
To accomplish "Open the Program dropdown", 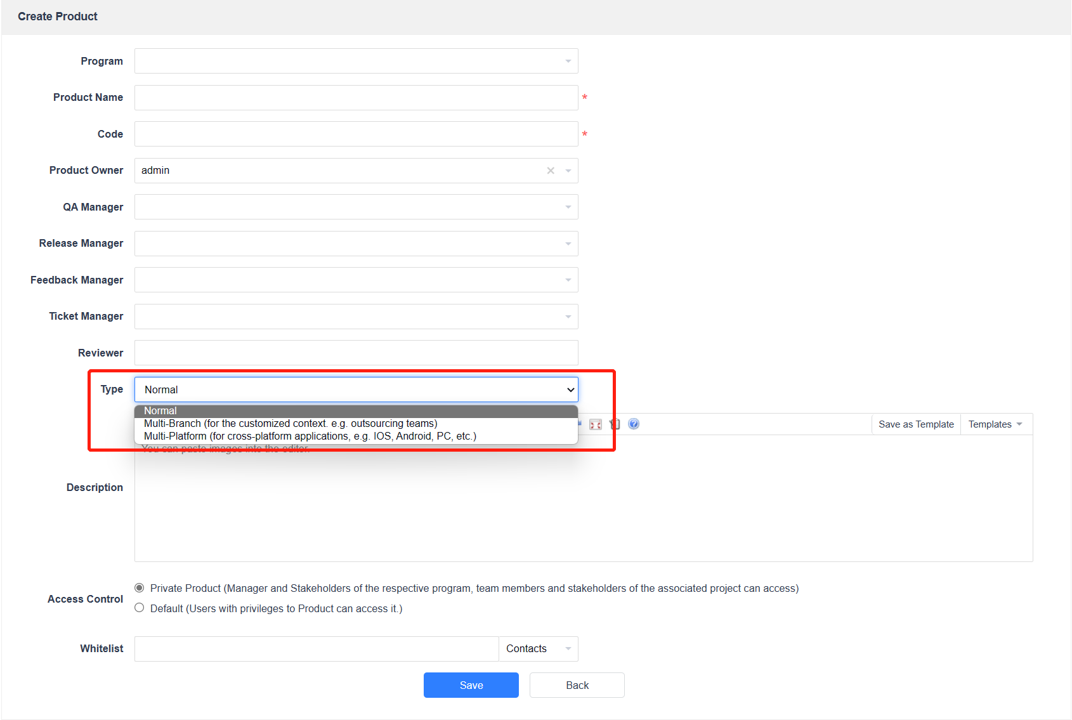I will tap(356, 61).
